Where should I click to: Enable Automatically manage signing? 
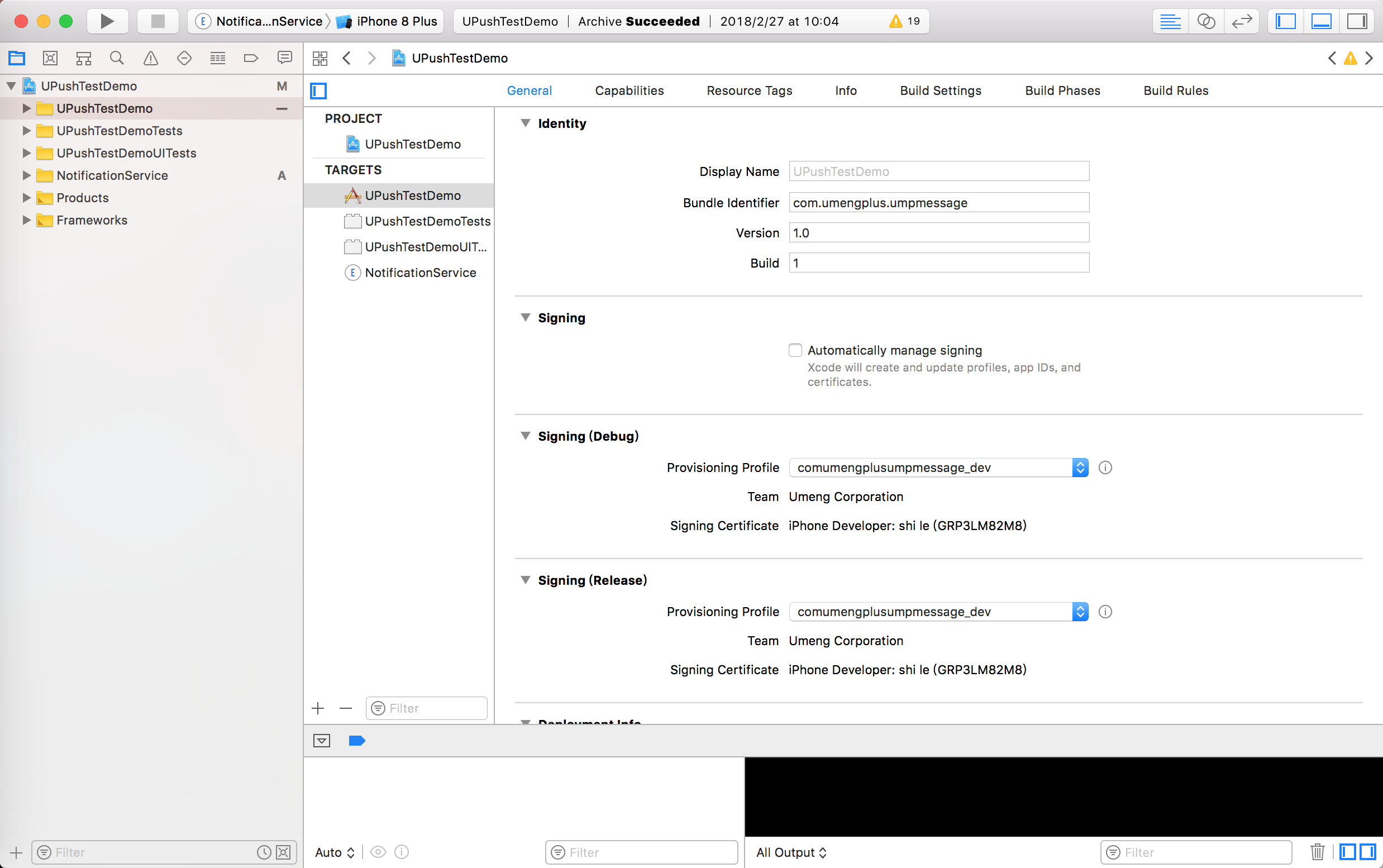pyautogui.click(x=795, y=350)
